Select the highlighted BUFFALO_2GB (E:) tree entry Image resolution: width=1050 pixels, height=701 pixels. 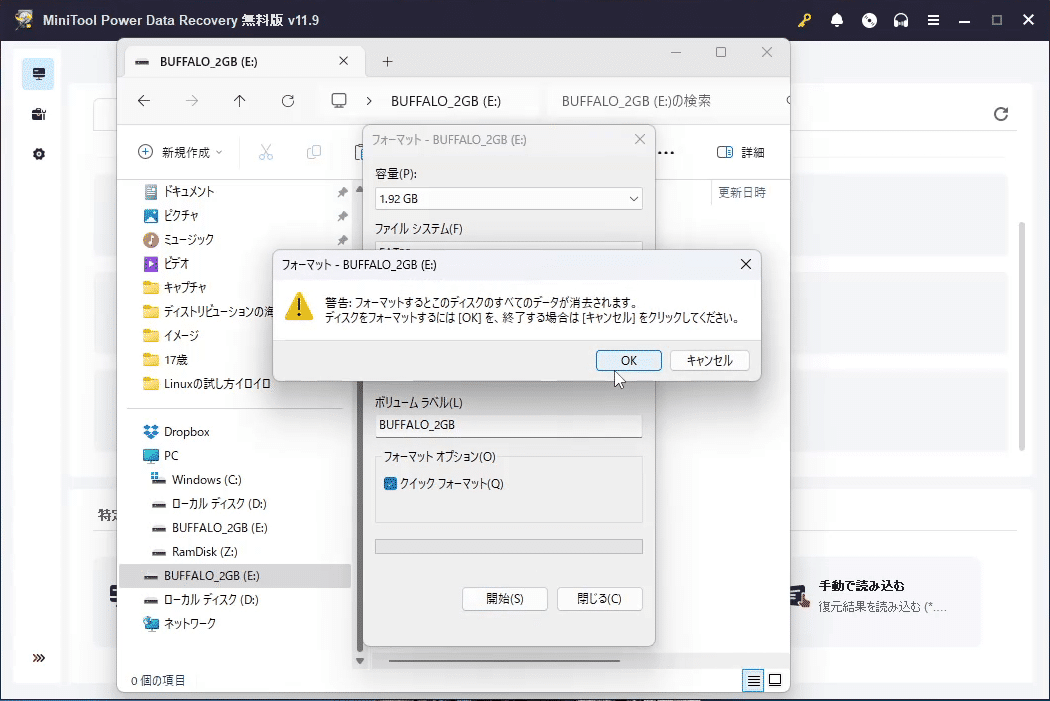235,576
